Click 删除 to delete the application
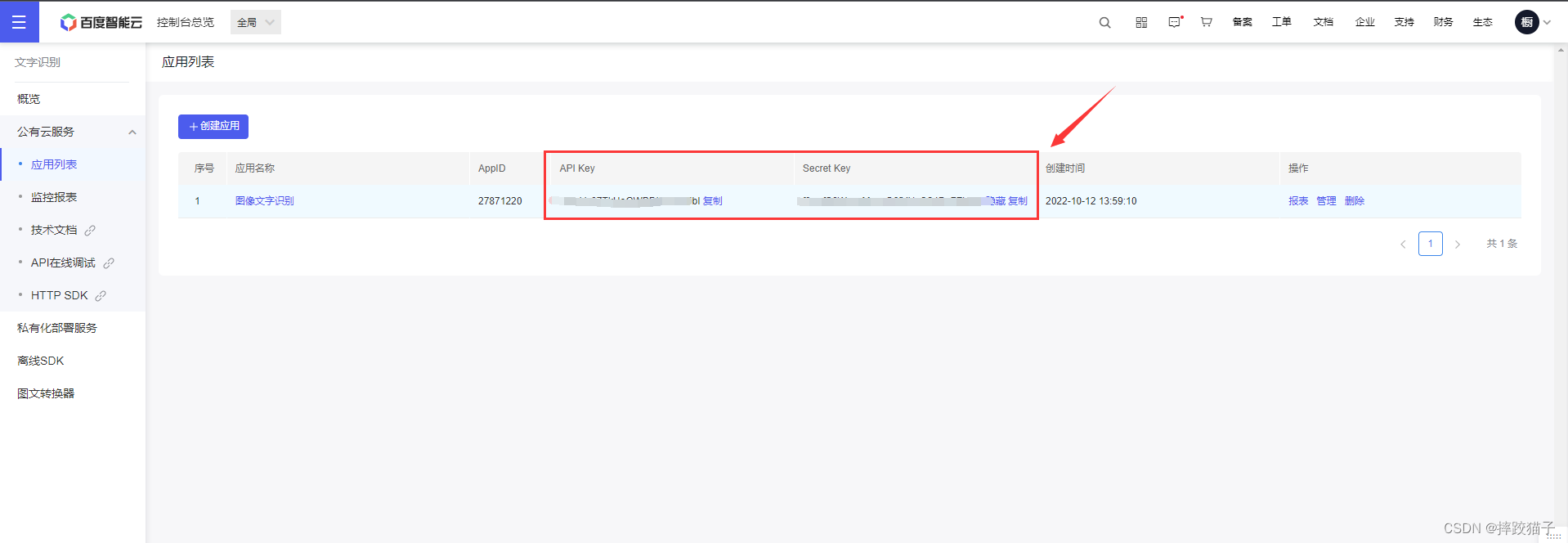The width and height of the screenshot is (1568, 543). (1355, 201)
